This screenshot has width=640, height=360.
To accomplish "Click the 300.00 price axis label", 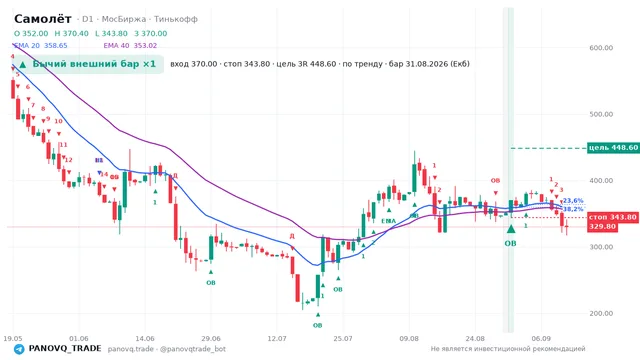I will (x=601, y=247).
